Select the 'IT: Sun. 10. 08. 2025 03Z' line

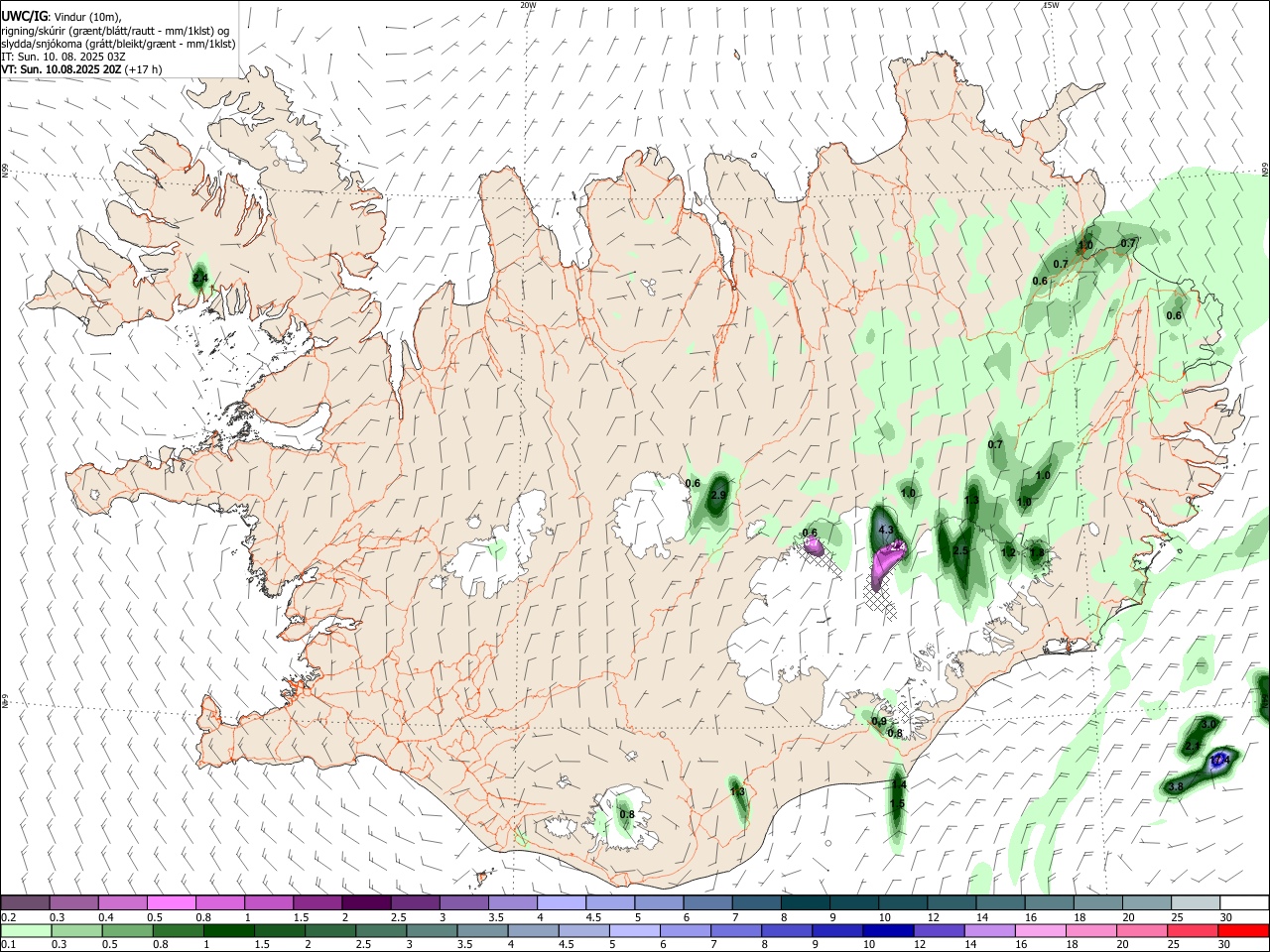63,57
